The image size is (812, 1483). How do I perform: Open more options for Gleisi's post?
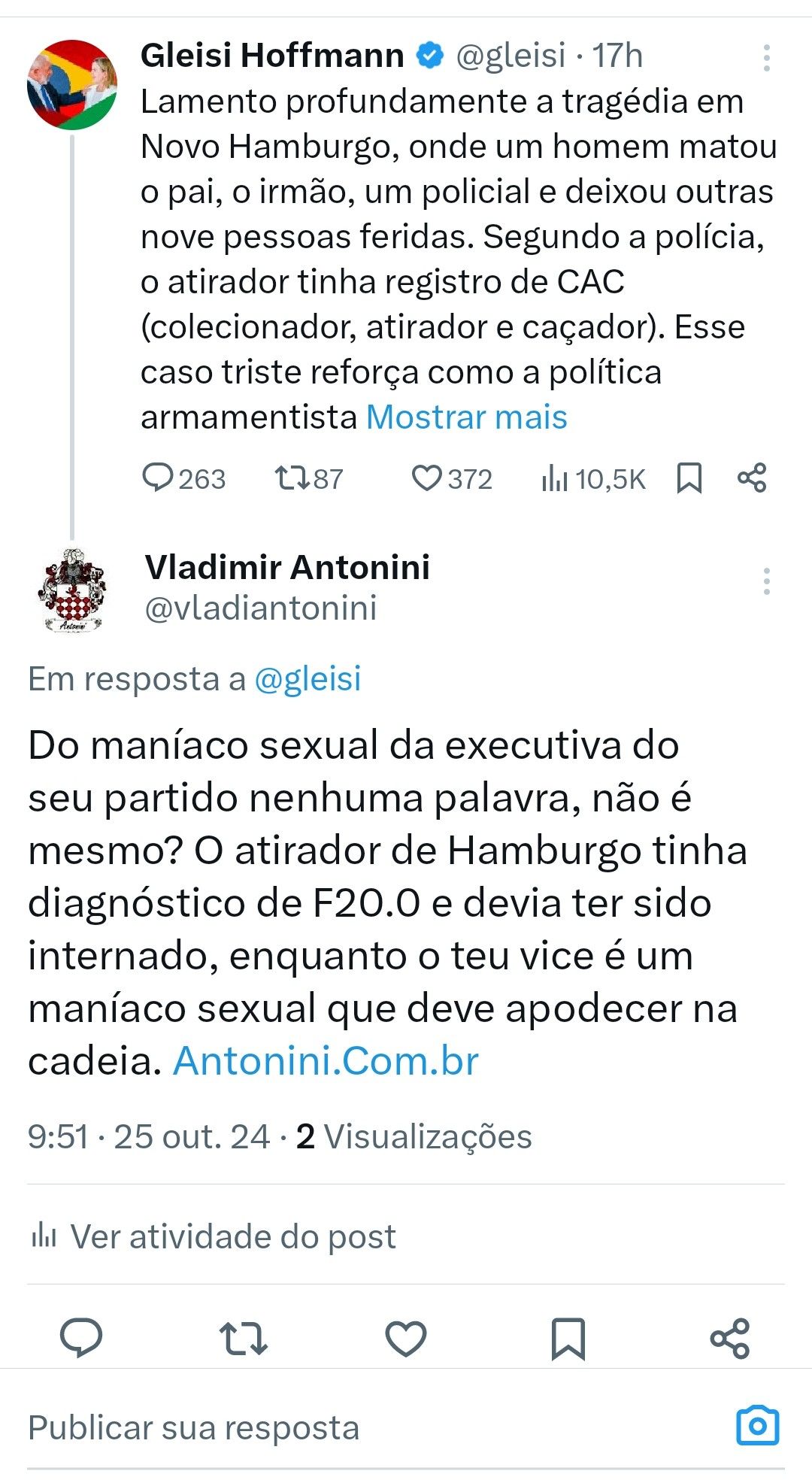tap(766, 58)
